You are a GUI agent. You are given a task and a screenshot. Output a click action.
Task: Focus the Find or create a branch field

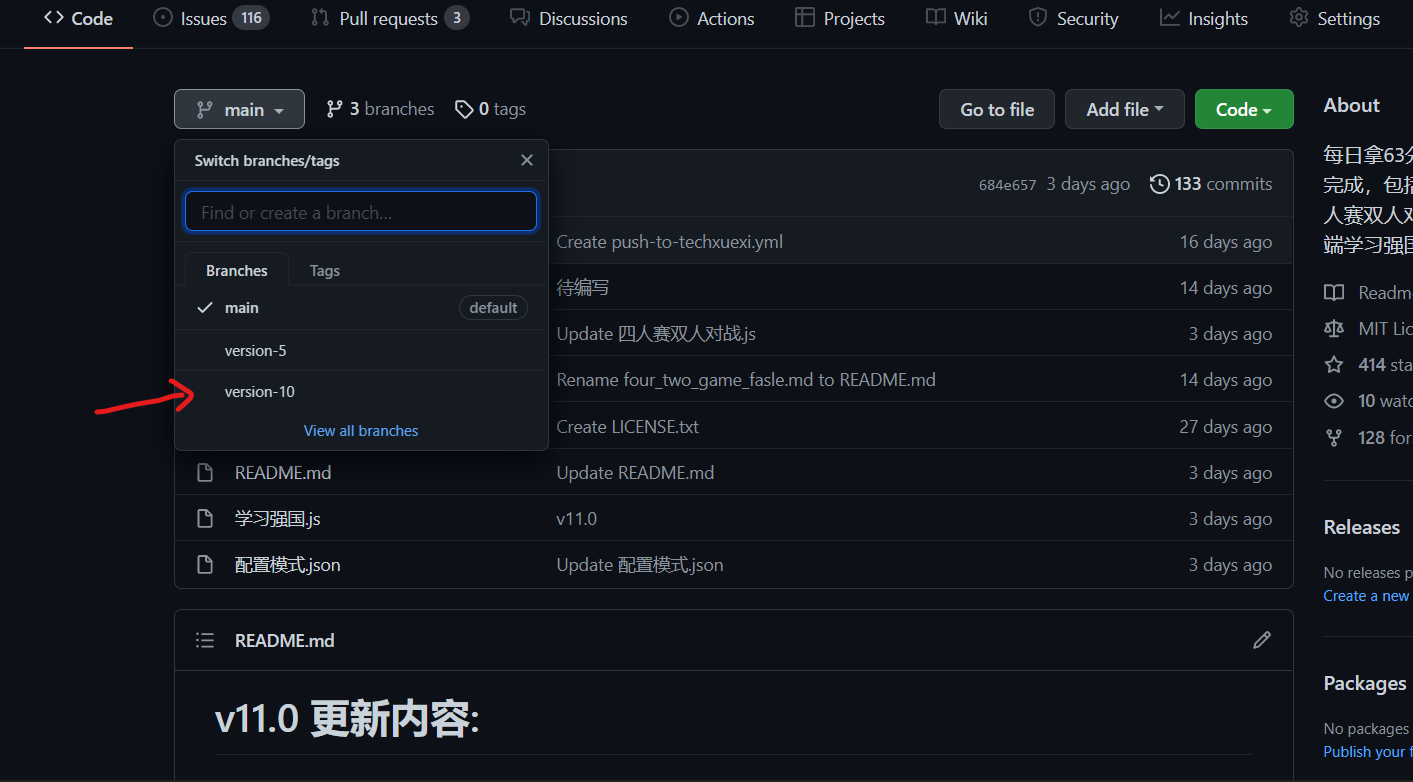coord(361,212)
